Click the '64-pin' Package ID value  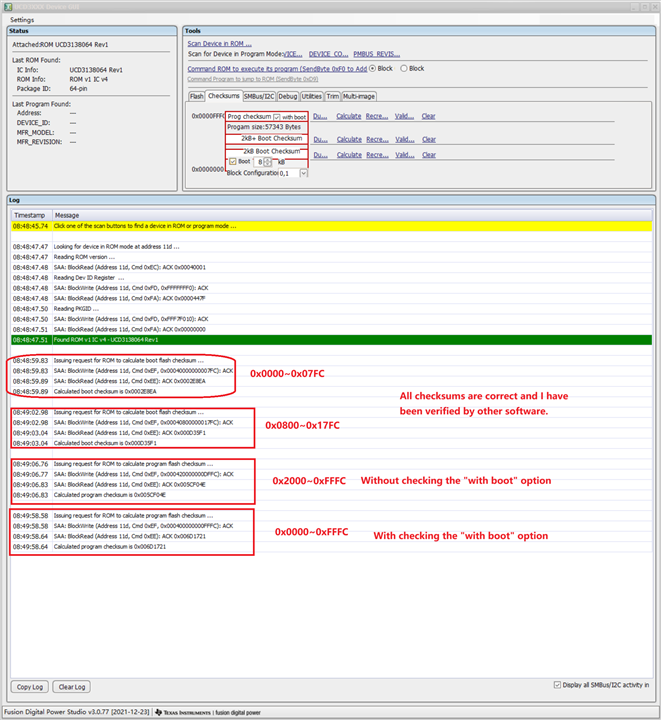point(78,89)
